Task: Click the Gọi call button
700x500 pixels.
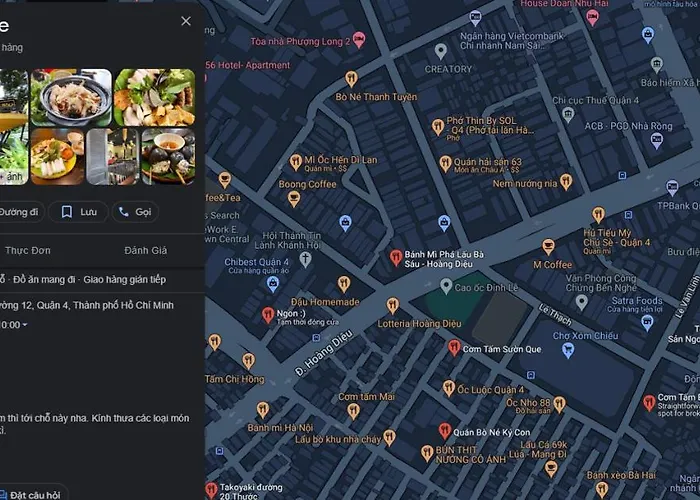Action: [135, 212]
